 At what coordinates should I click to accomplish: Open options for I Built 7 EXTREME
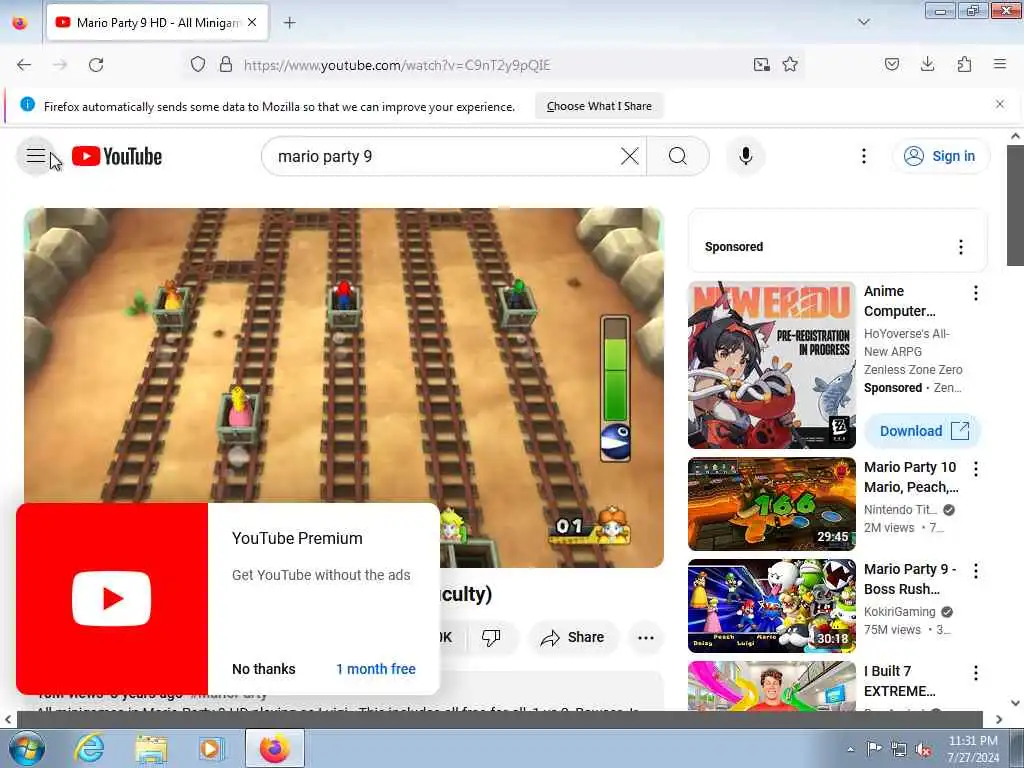click(976, 673)
